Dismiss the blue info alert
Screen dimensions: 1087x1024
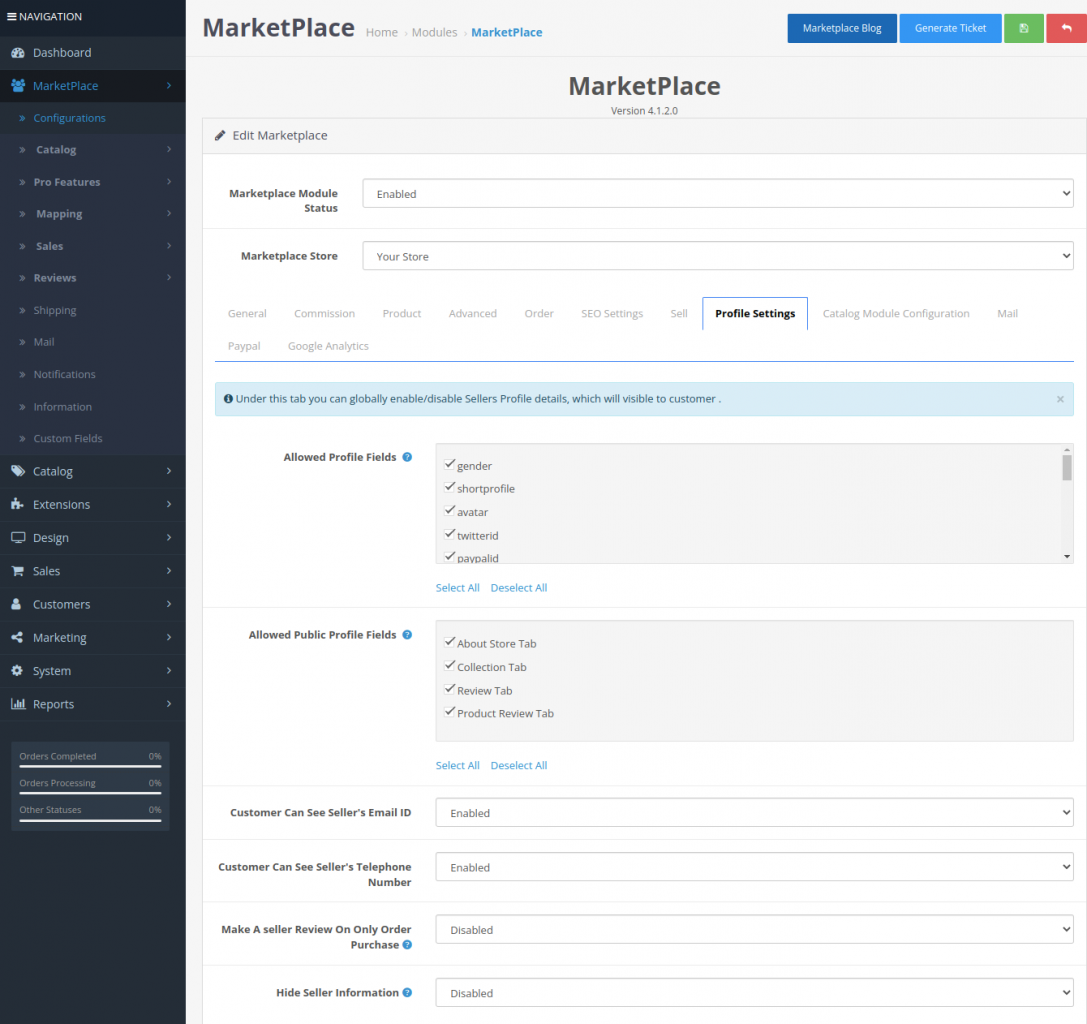(x=1060, y=399)
